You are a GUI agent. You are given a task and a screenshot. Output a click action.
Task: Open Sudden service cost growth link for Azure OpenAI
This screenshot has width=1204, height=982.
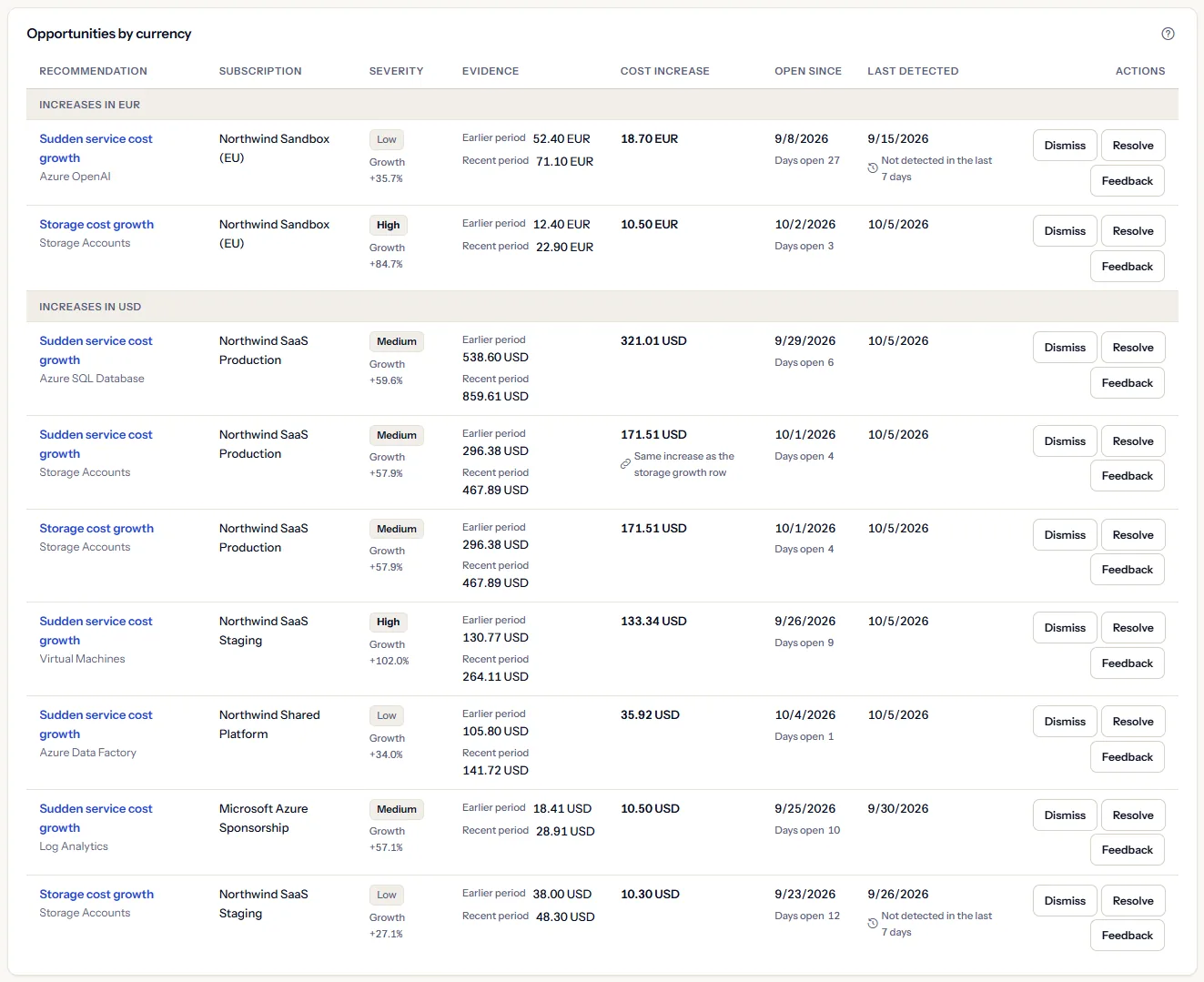(96, 148)
